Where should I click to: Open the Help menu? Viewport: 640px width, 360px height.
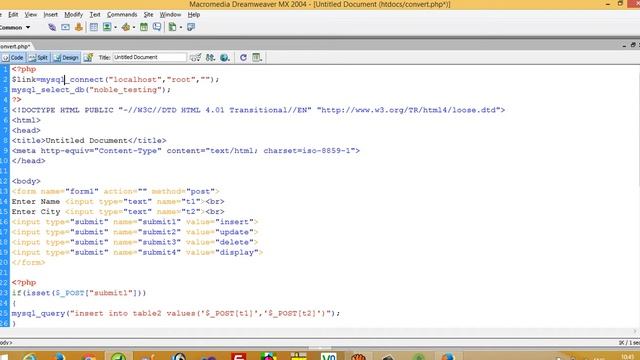coord(193,15)
